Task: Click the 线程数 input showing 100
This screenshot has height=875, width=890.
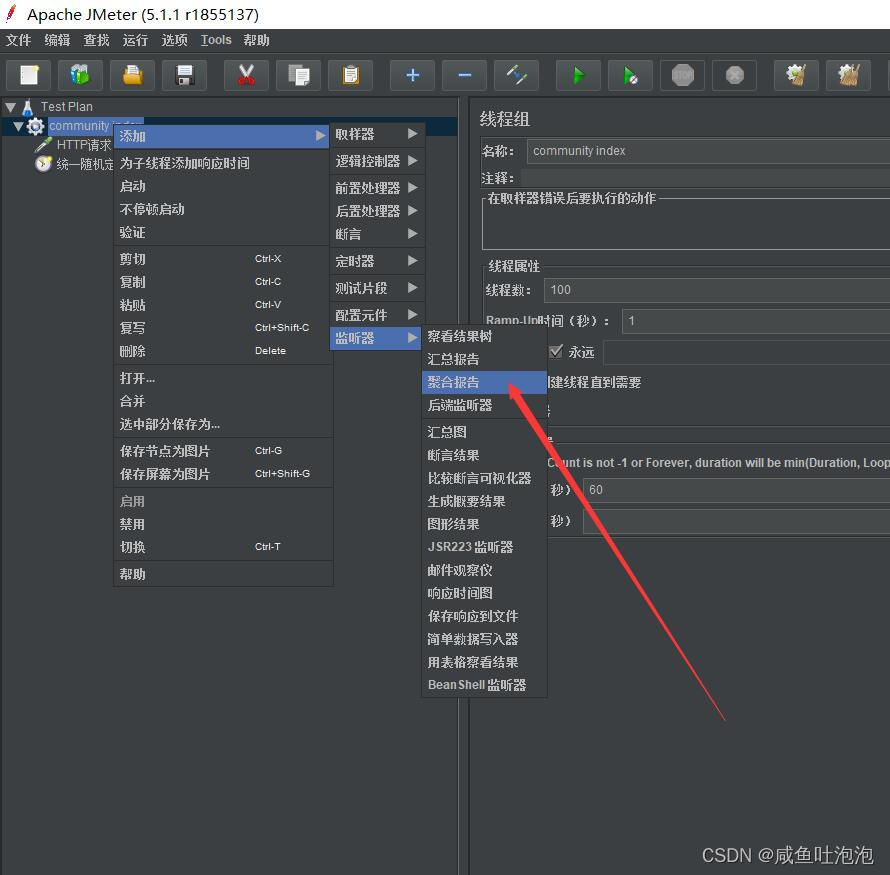Action: (x=716, y=290)
